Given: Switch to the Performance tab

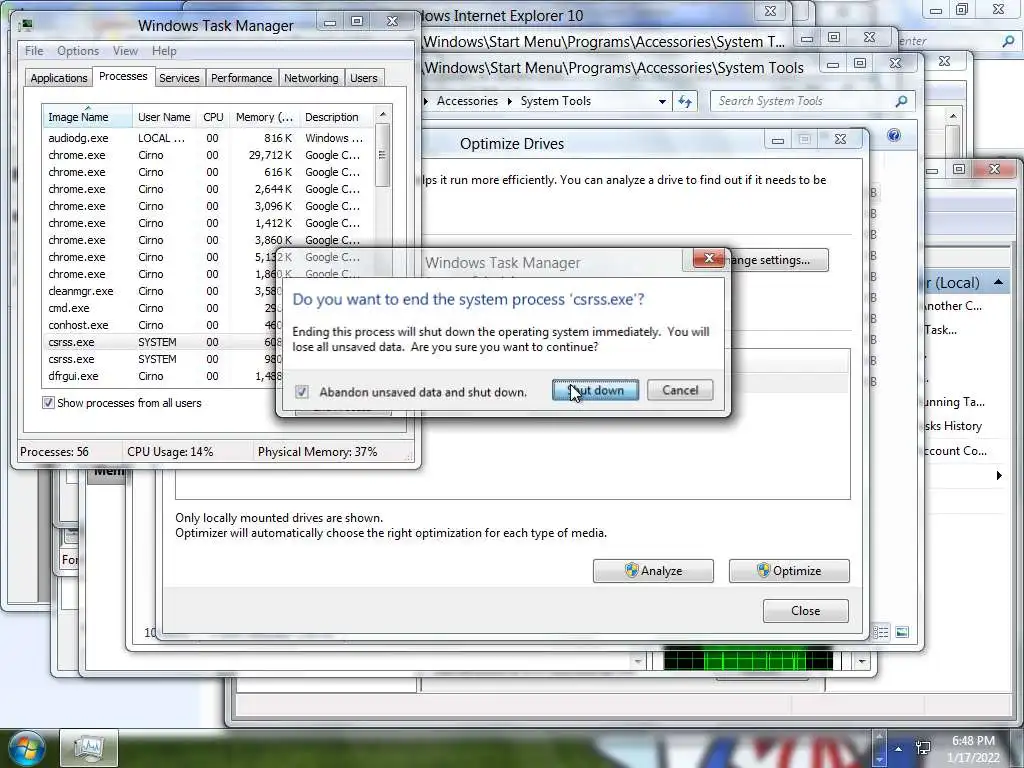Looking at the screenshot, I should tap(241, 78).
